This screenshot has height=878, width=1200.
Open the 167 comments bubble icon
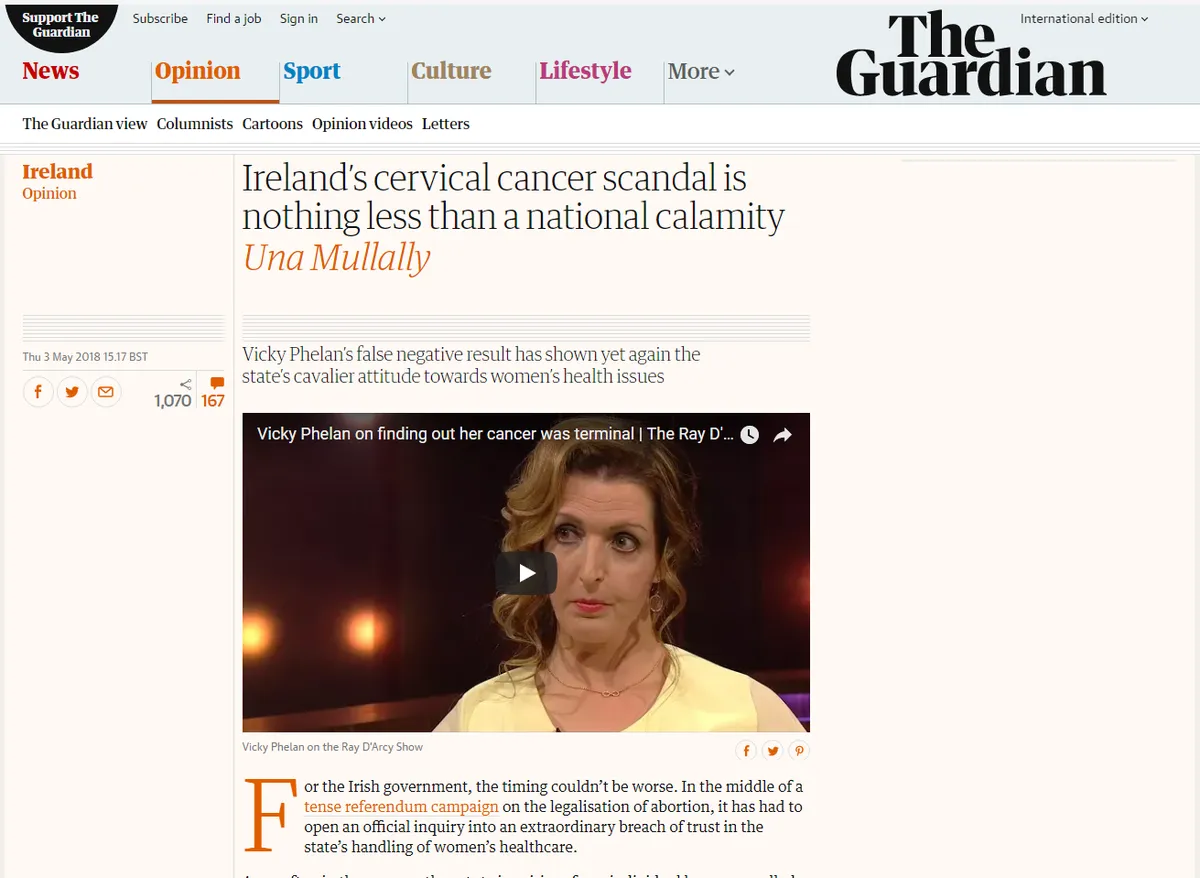(x=217, y=383)
